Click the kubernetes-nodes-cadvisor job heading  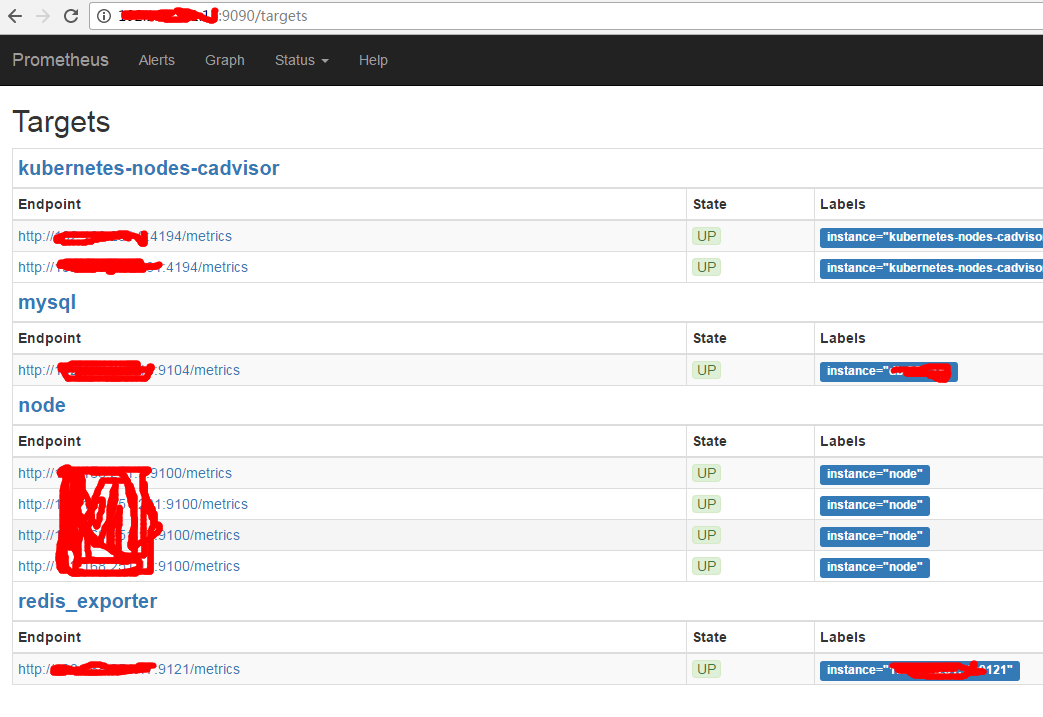[149, 168]
